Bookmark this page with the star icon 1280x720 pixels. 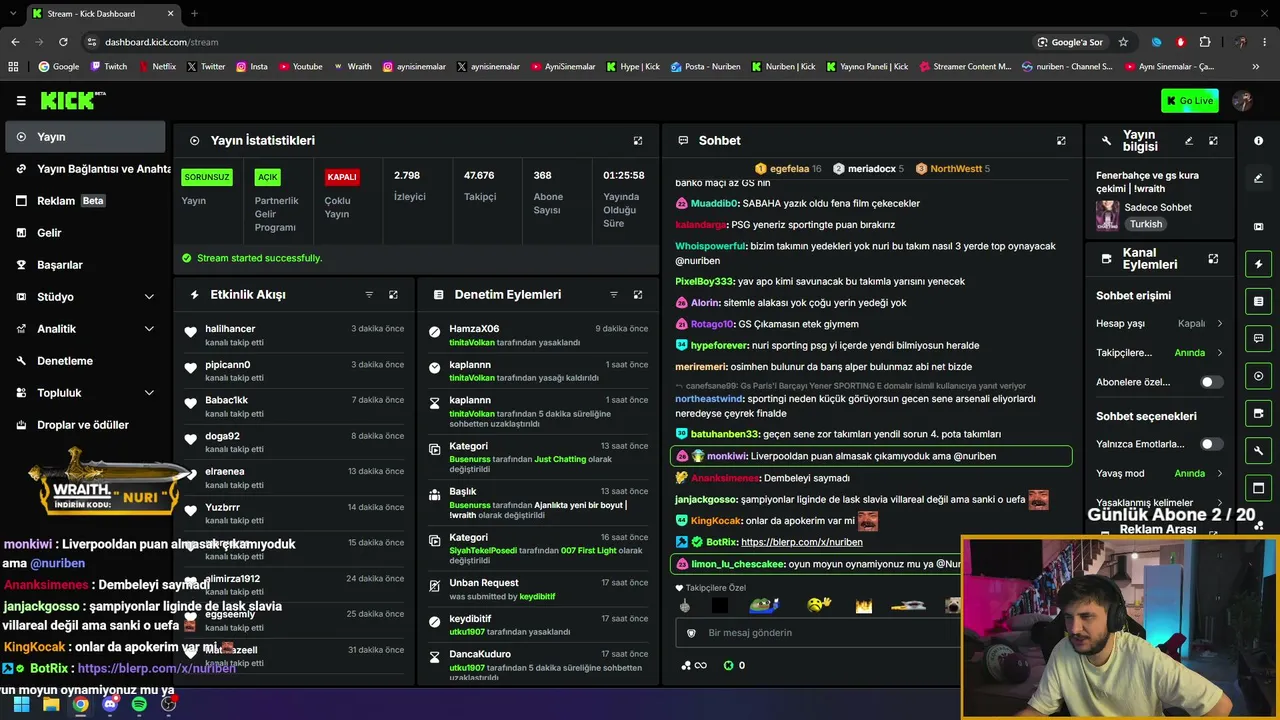pyautogui.click(x=1123, y=42)
